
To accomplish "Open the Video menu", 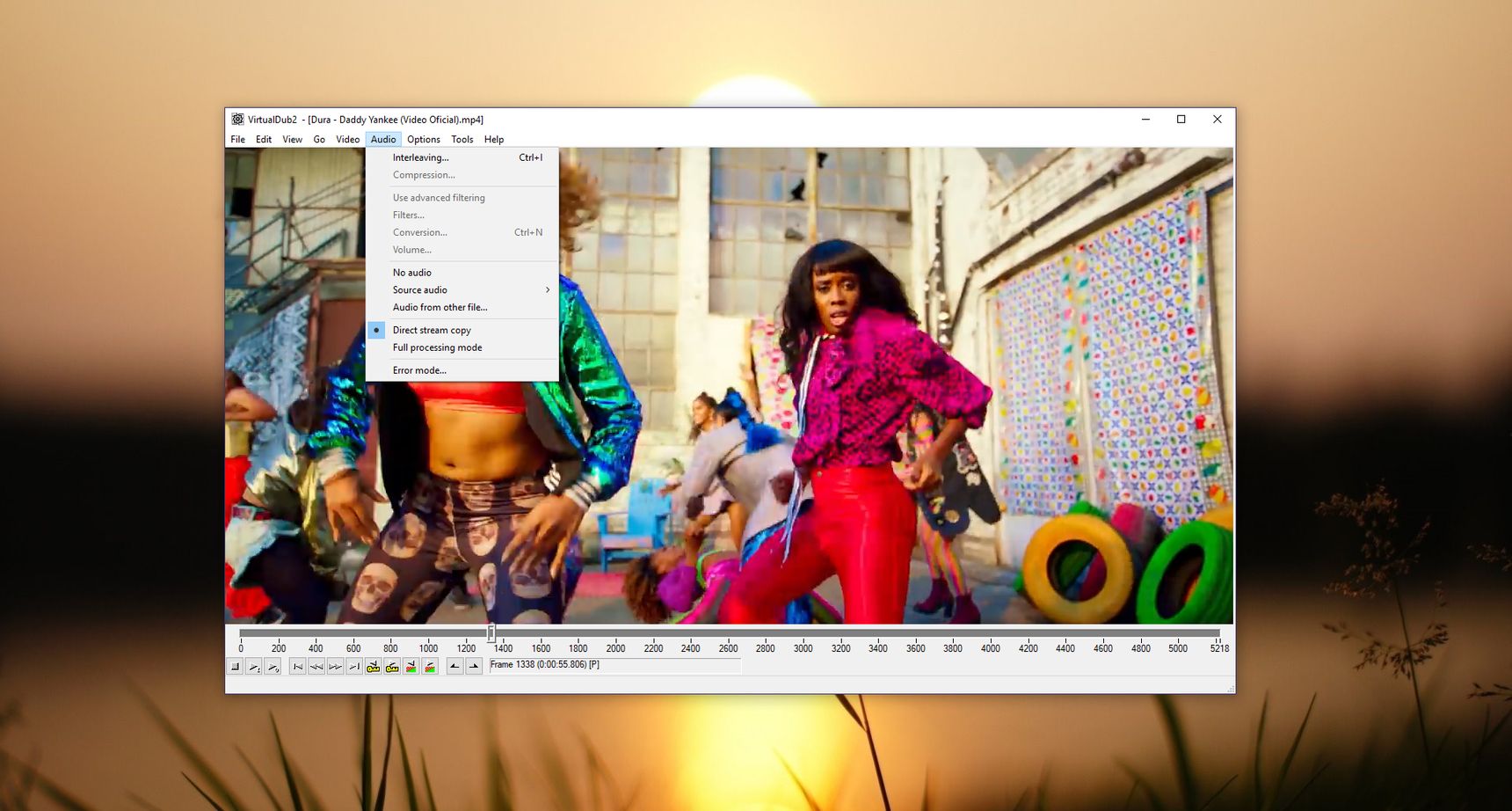I will click(348, 139).
